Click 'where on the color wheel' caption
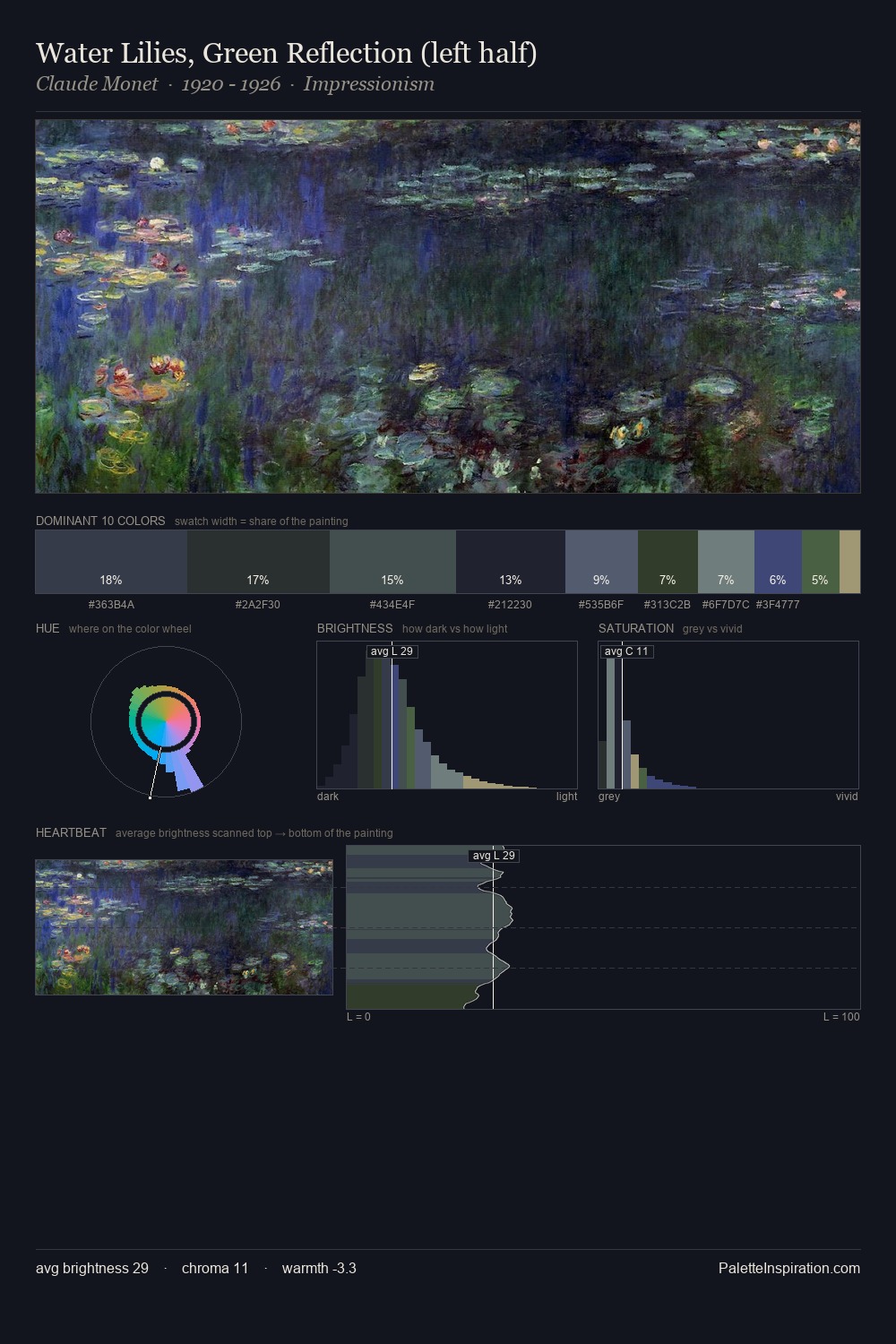This screenshot has width=896, height=1344. point(130,629)
